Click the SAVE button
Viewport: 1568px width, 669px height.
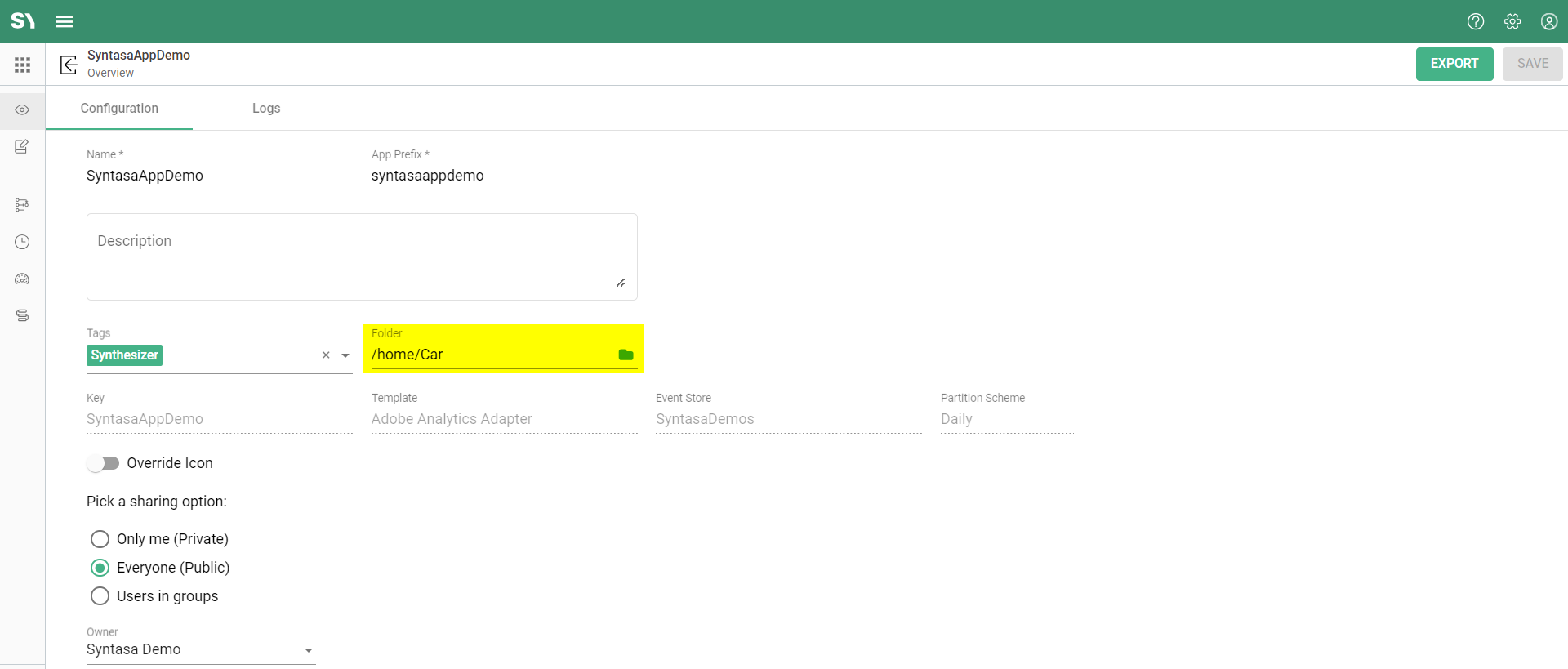(x=1532, y=64)
